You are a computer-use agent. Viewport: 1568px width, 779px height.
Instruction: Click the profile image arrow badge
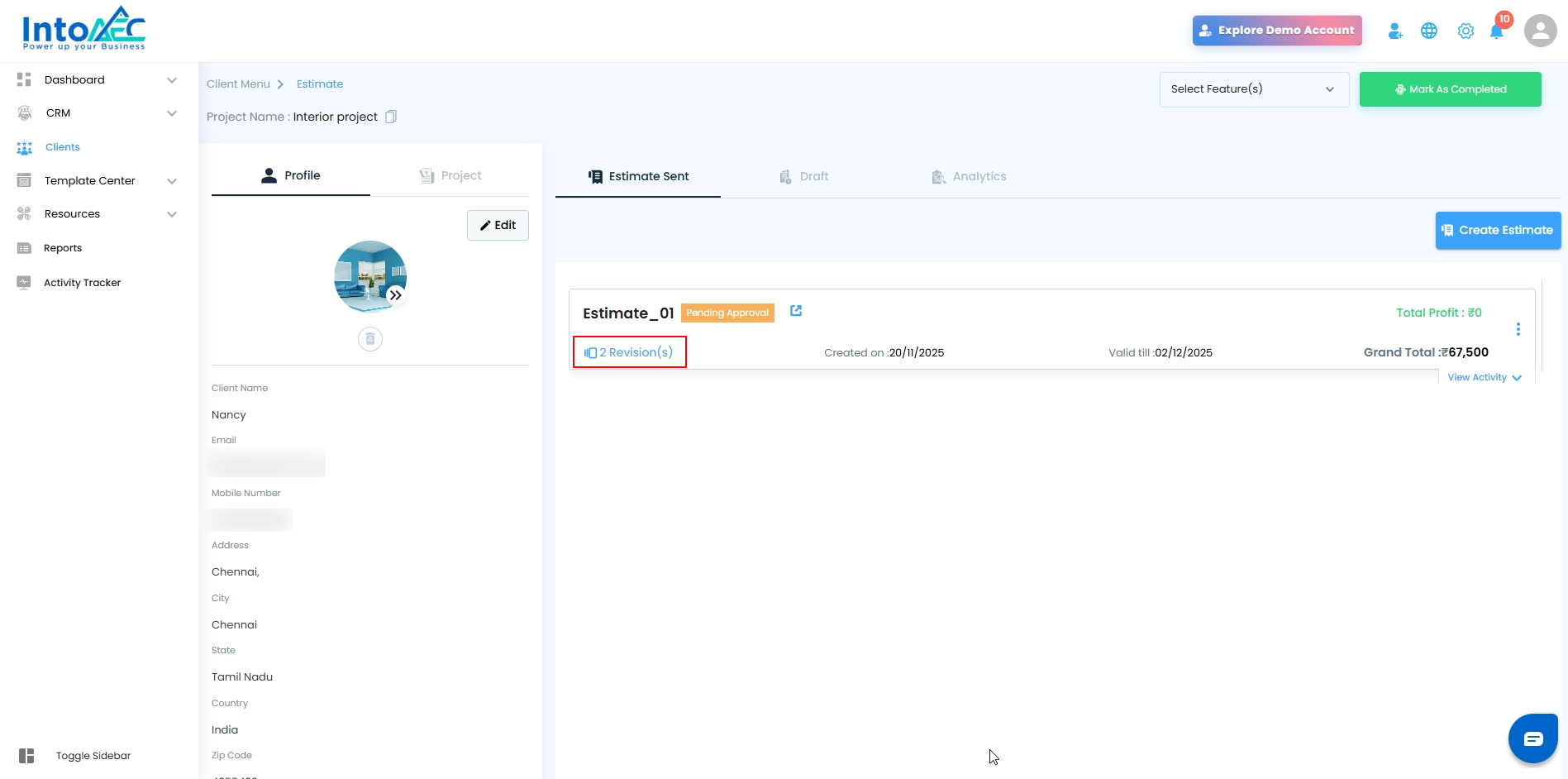pos(396,295)
